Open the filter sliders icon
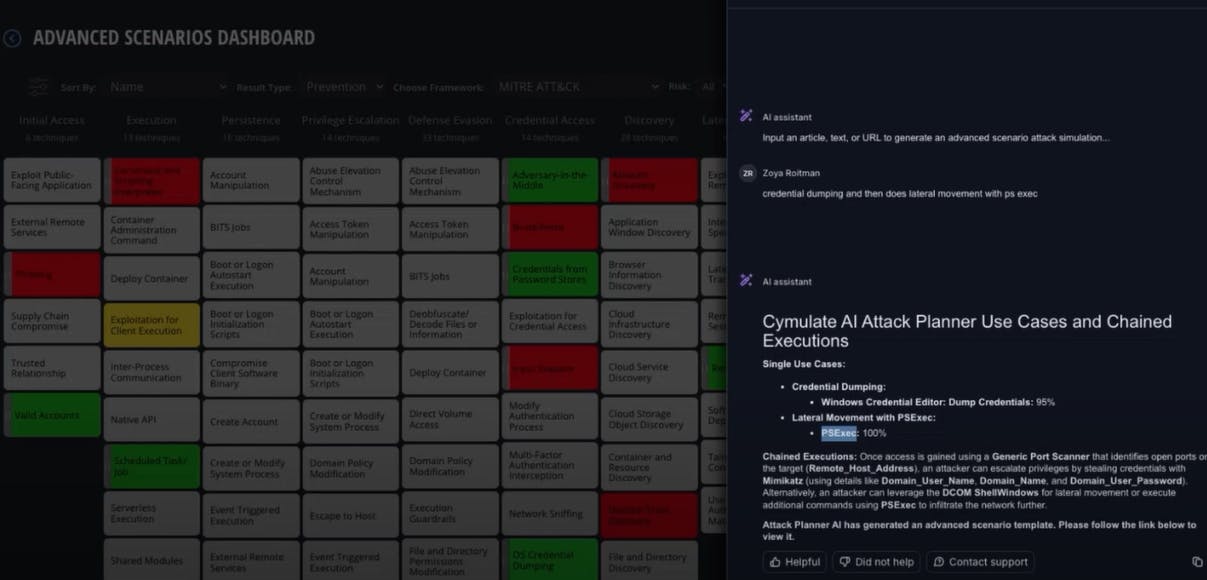 38,87
